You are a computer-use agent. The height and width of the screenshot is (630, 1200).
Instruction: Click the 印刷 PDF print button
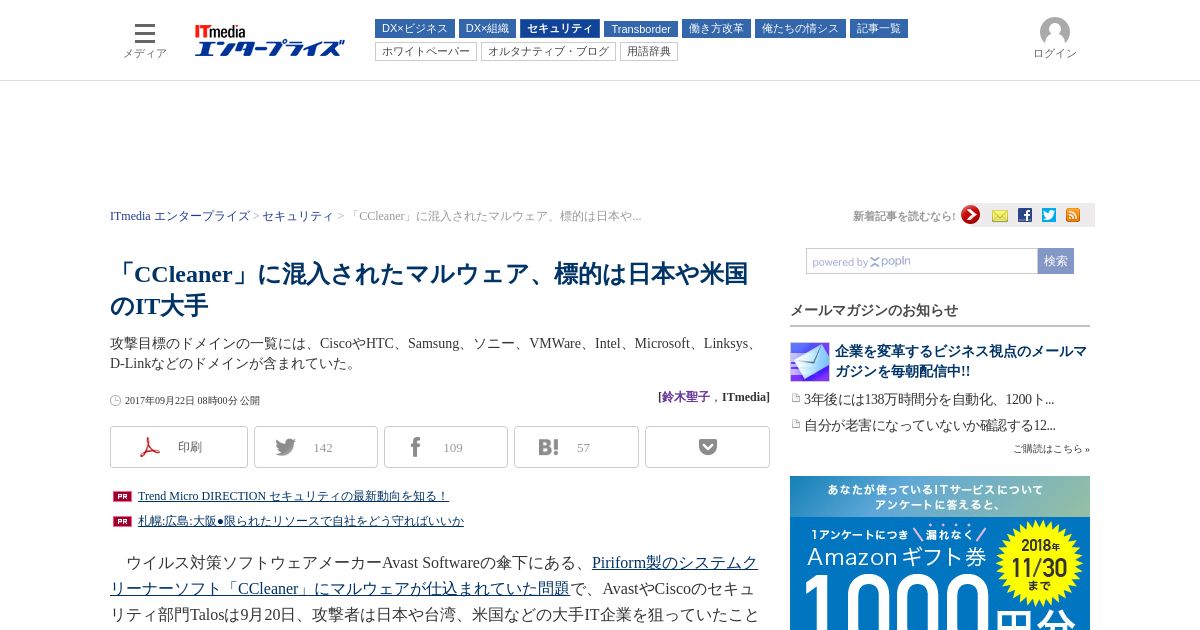[179, 447]
